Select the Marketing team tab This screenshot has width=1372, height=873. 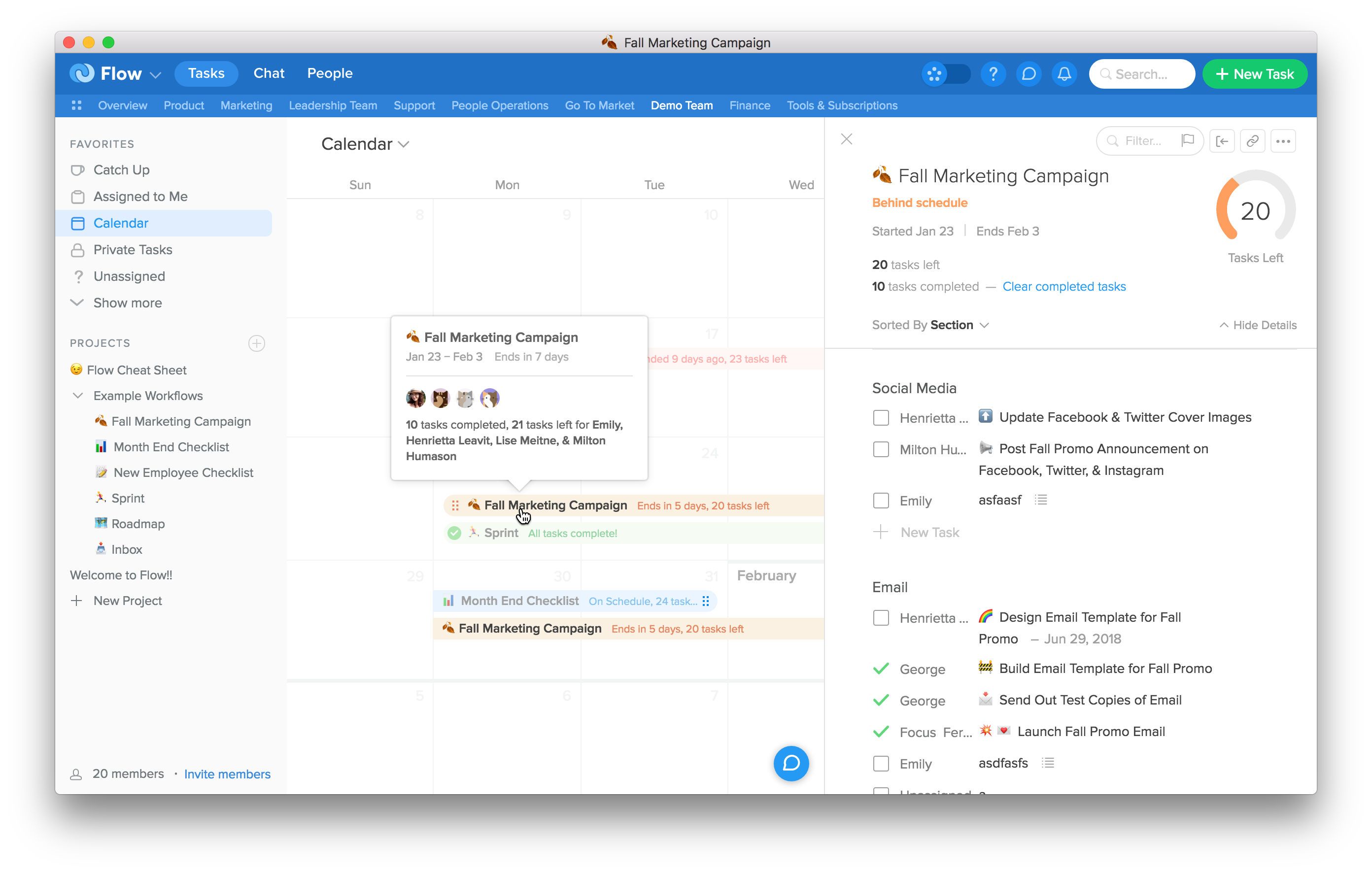pos(246,105)
